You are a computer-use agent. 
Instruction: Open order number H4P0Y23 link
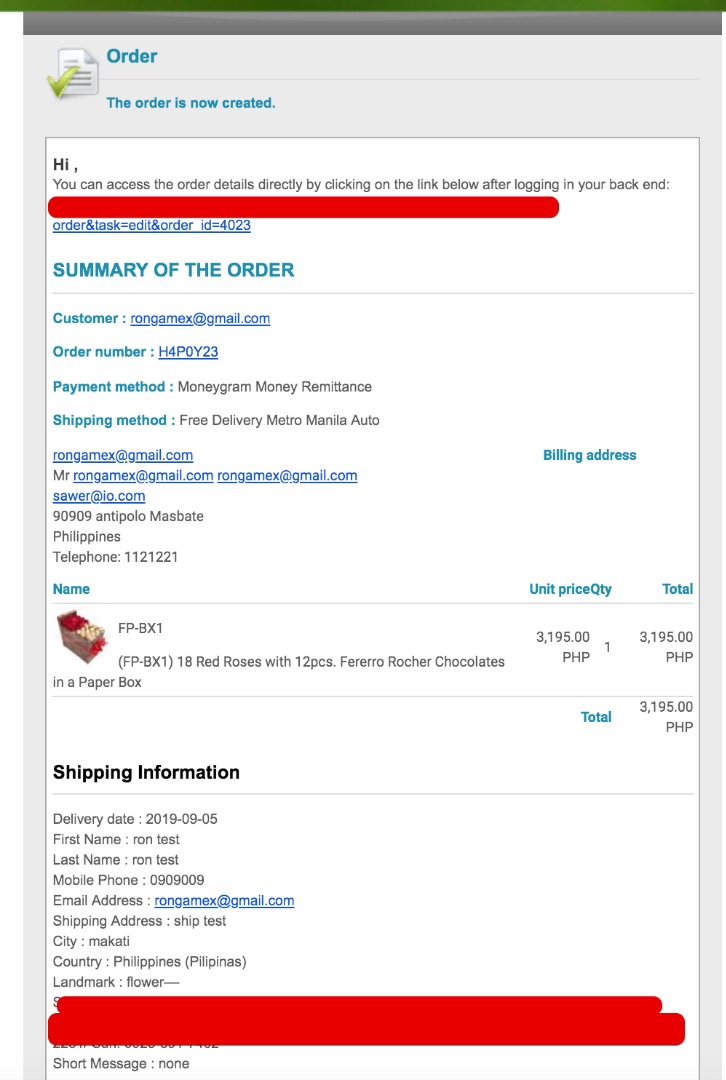tap(188, 352)
